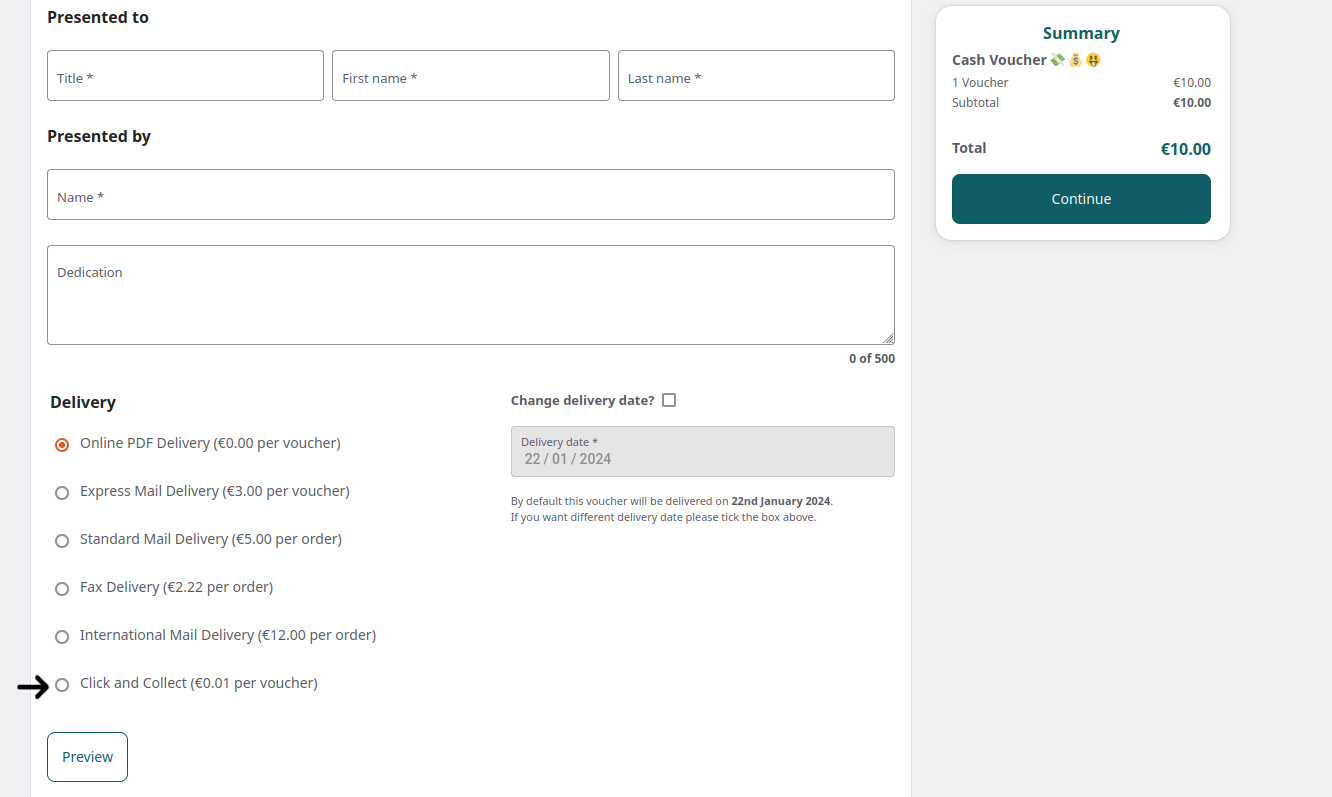Image resolution: width=1332 pixels, height=797 pixels.
Task: Focus the First name input
Action: 471,76
